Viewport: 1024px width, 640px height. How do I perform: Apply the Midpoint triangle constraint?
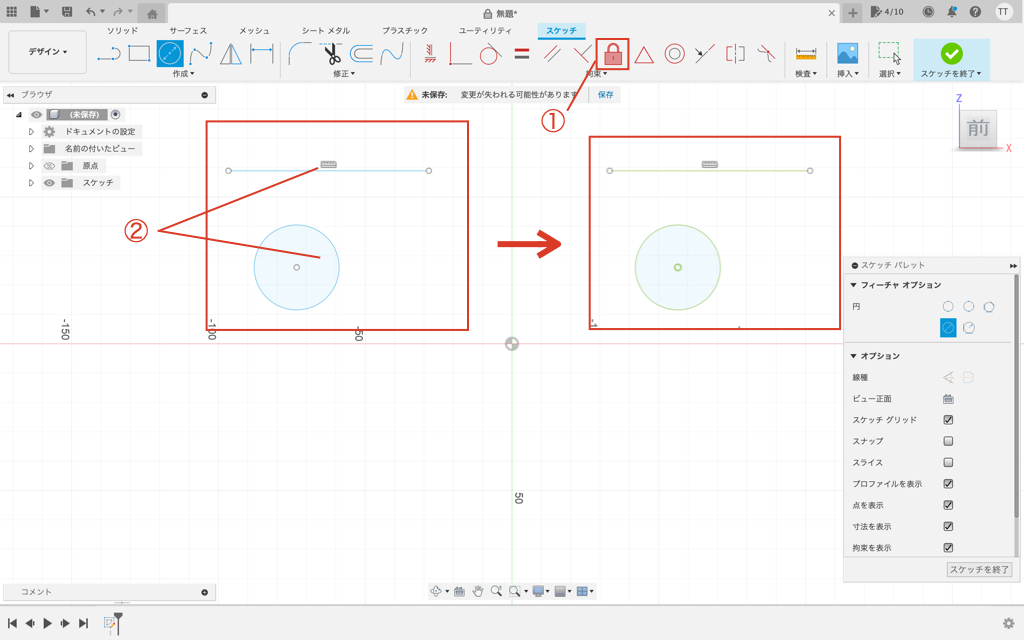point(644,55)
